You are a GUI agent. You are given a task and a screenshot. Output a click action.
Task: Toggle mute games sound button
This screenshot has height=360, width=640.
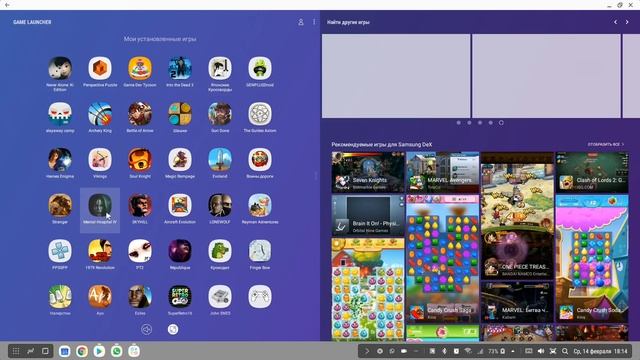pyautogui.click(x=147, y=329)
